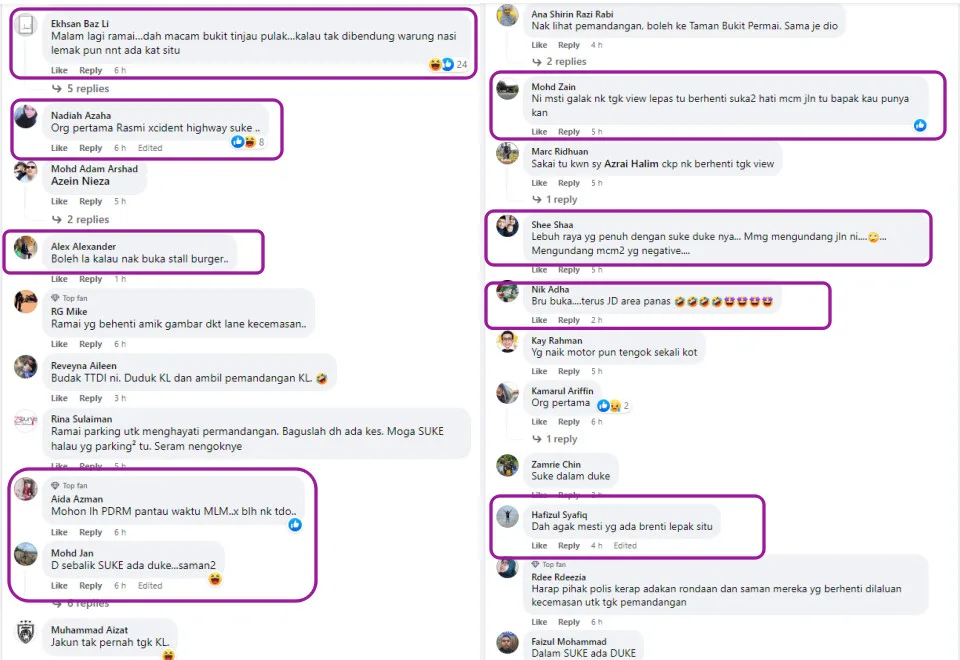Open Shee Shaa's profile picture

coord(508,226)
